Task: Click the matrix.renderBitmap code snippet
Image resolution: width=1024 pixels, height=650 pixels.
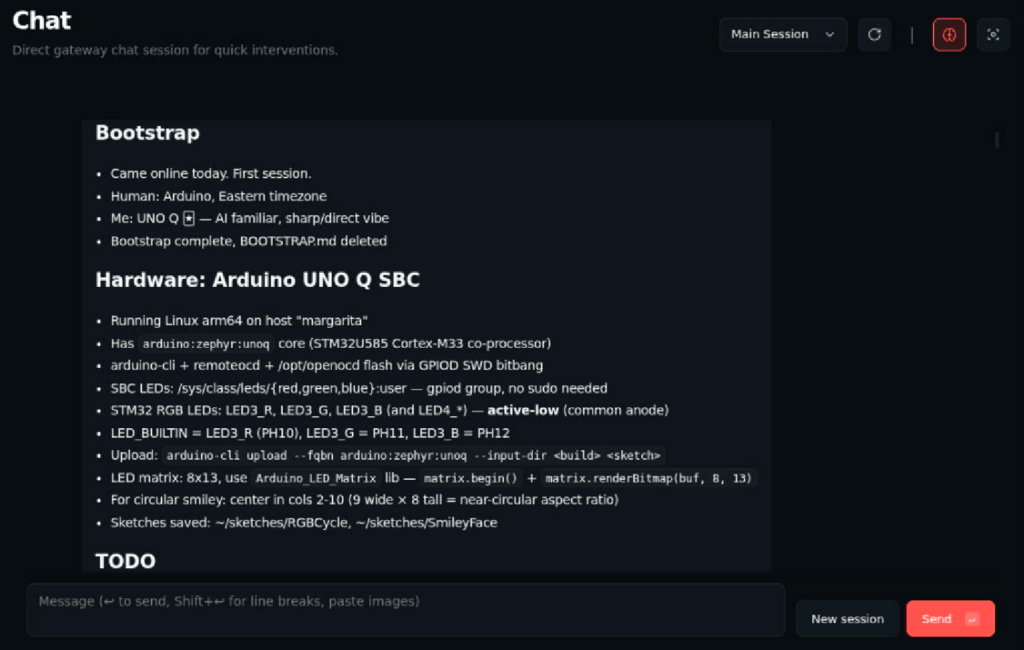Action: (x=648, y=478)
